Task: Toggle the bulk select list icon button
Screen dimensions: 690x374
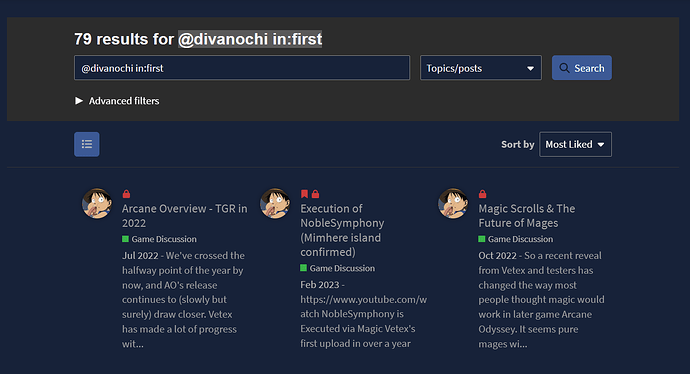Action: coord(87,144)
